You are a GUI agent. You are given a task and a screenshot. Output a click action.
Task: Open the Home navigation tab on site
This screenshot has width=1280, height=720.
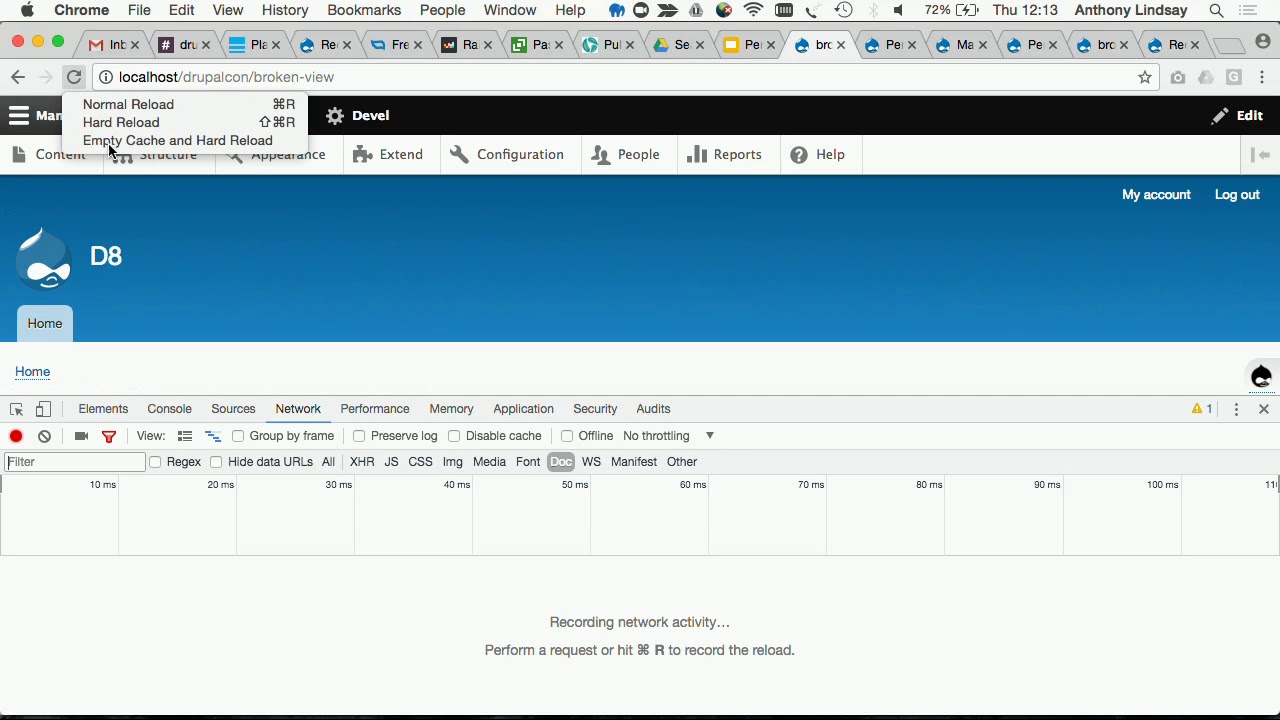(x=44, y=324)
